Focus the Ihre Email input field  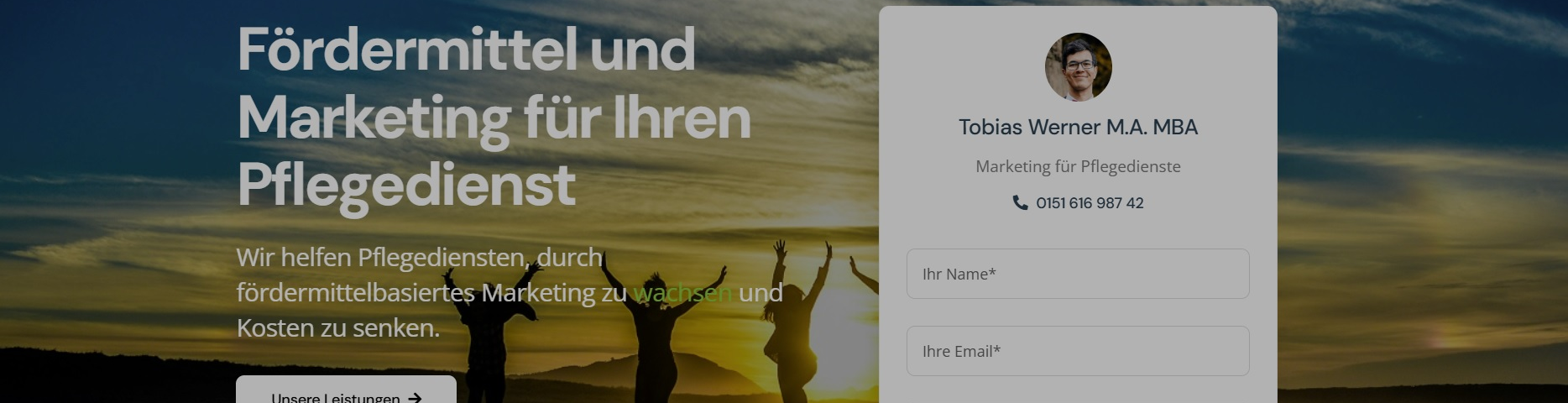pyautogui.click(x=1078, y=351)
